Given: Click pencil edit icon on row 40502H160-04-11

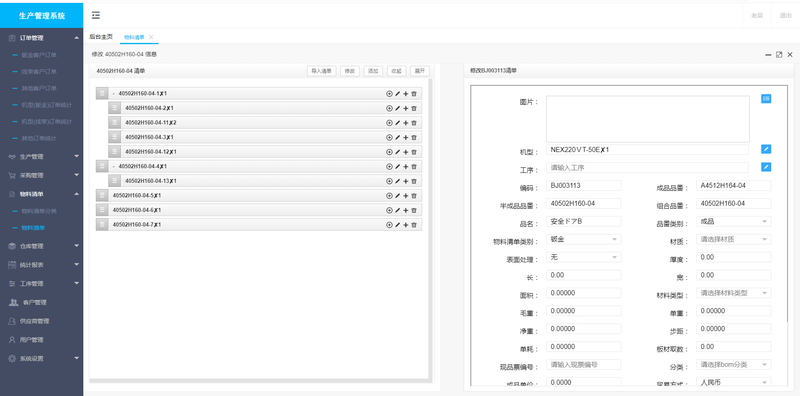Looking at the screenshot, I should [397, 122].
